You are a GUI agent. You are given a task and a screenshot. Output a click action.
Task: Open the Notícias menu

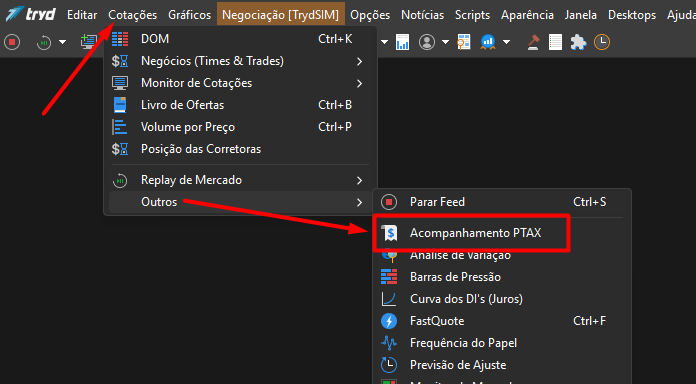tap(423, 15)
